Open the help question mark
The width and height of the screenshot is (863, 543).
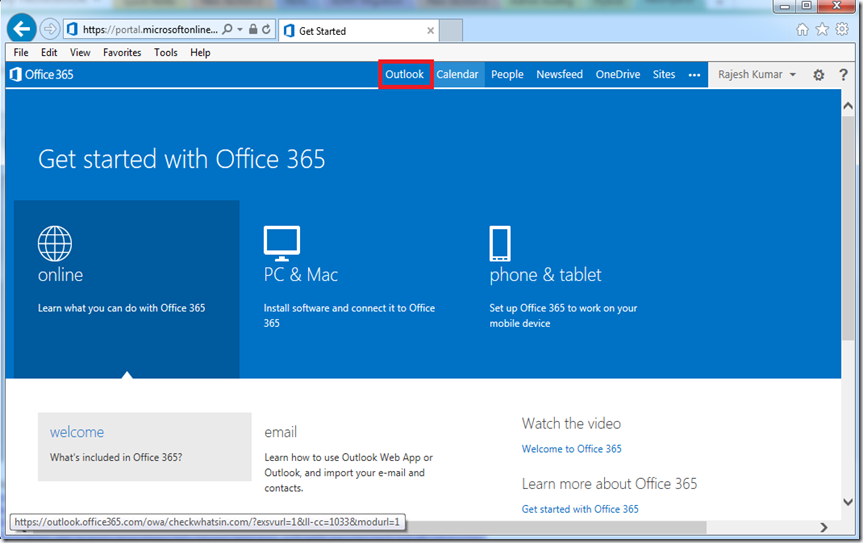tap(843, 75)
